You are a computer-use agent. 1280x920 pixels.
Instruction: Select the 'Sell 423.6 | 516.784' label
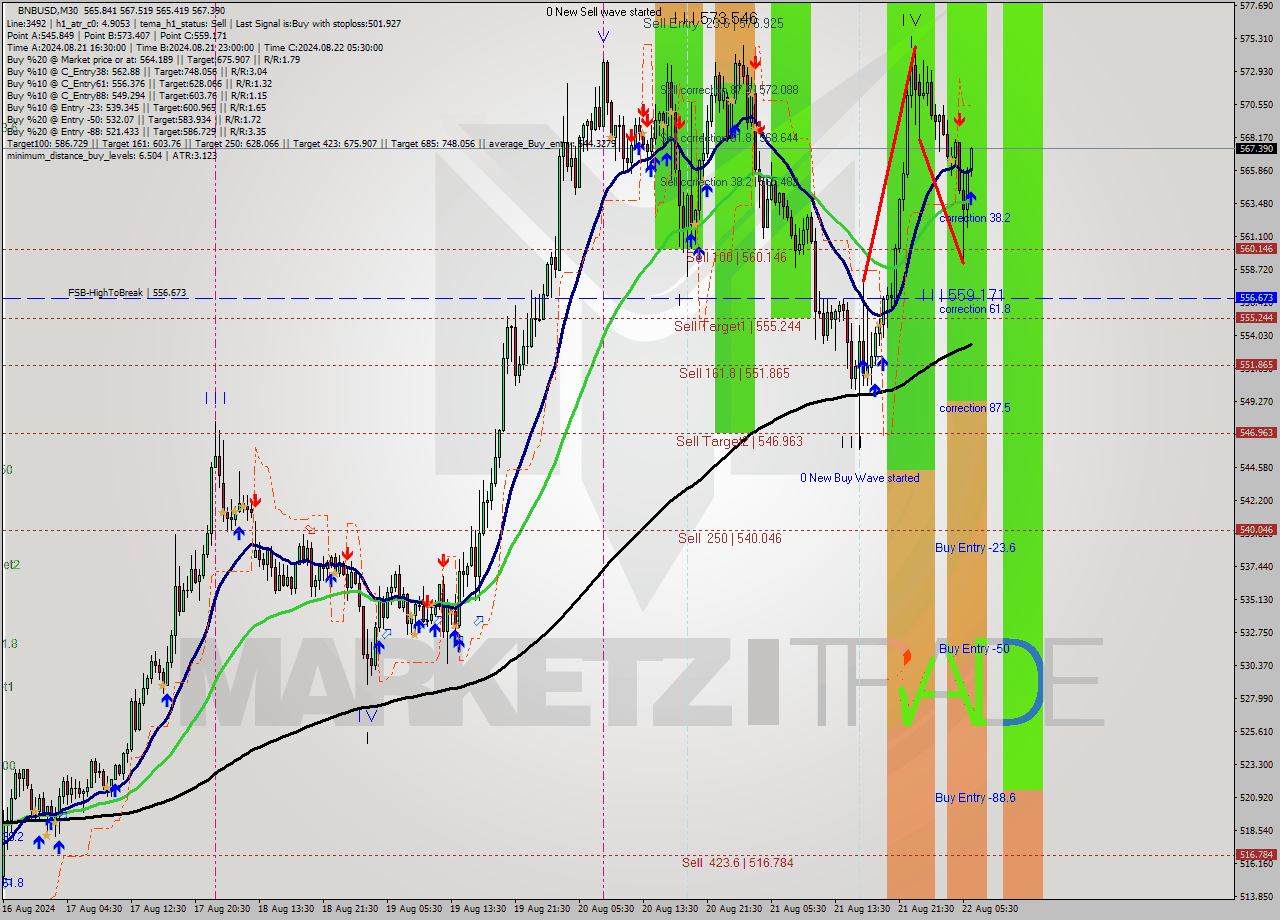tap(738, 862)
